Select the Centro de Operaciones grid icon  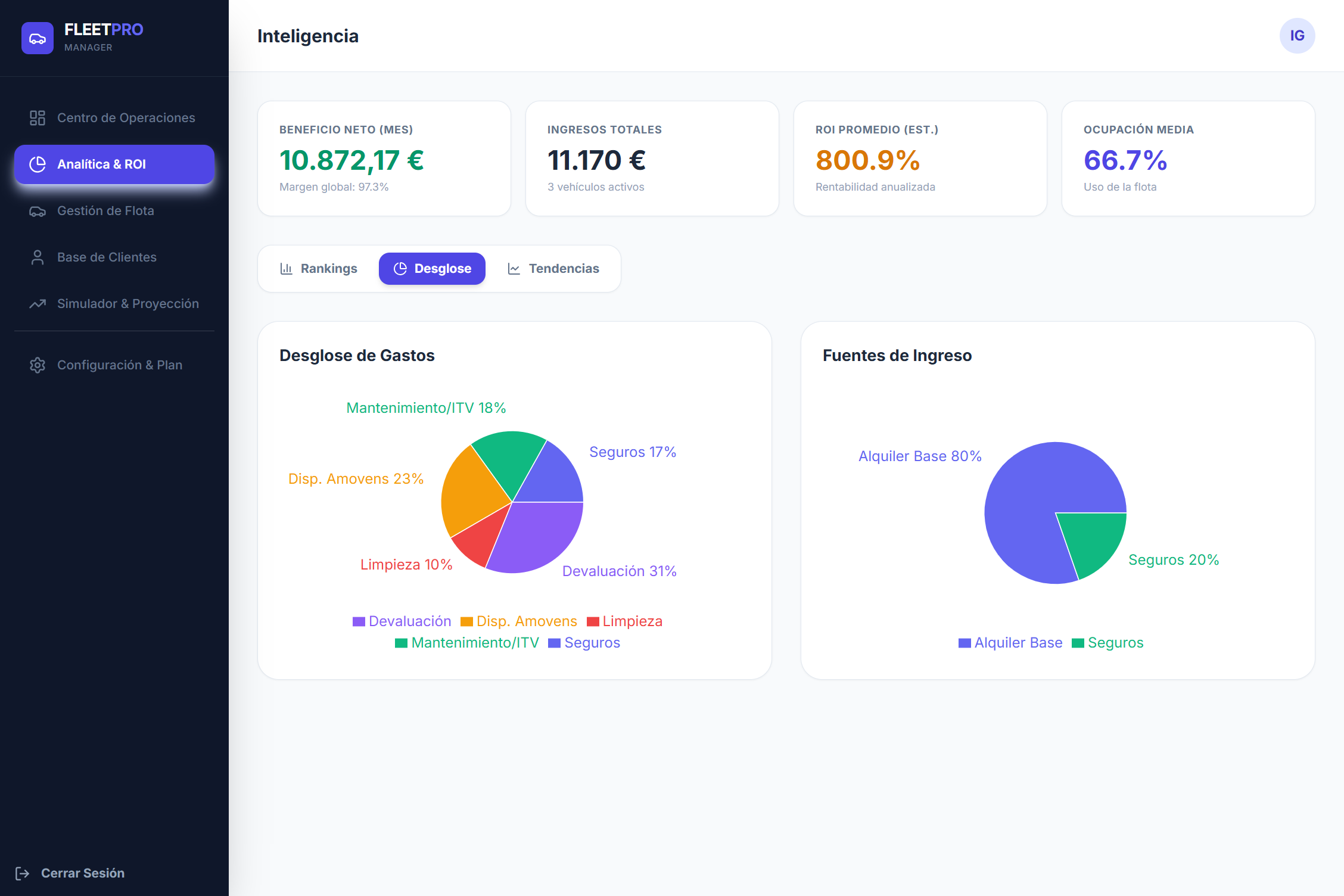click(37, 117)
